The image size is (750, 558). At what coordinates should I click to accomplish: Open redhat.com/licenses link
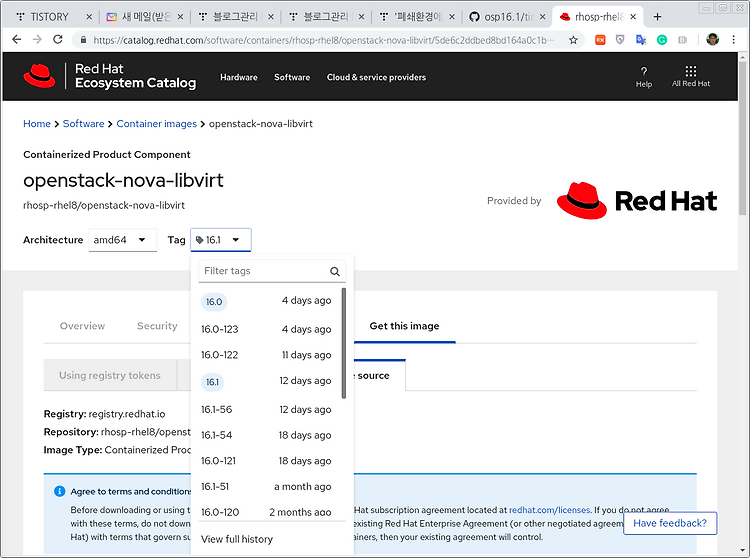(549, 510)
